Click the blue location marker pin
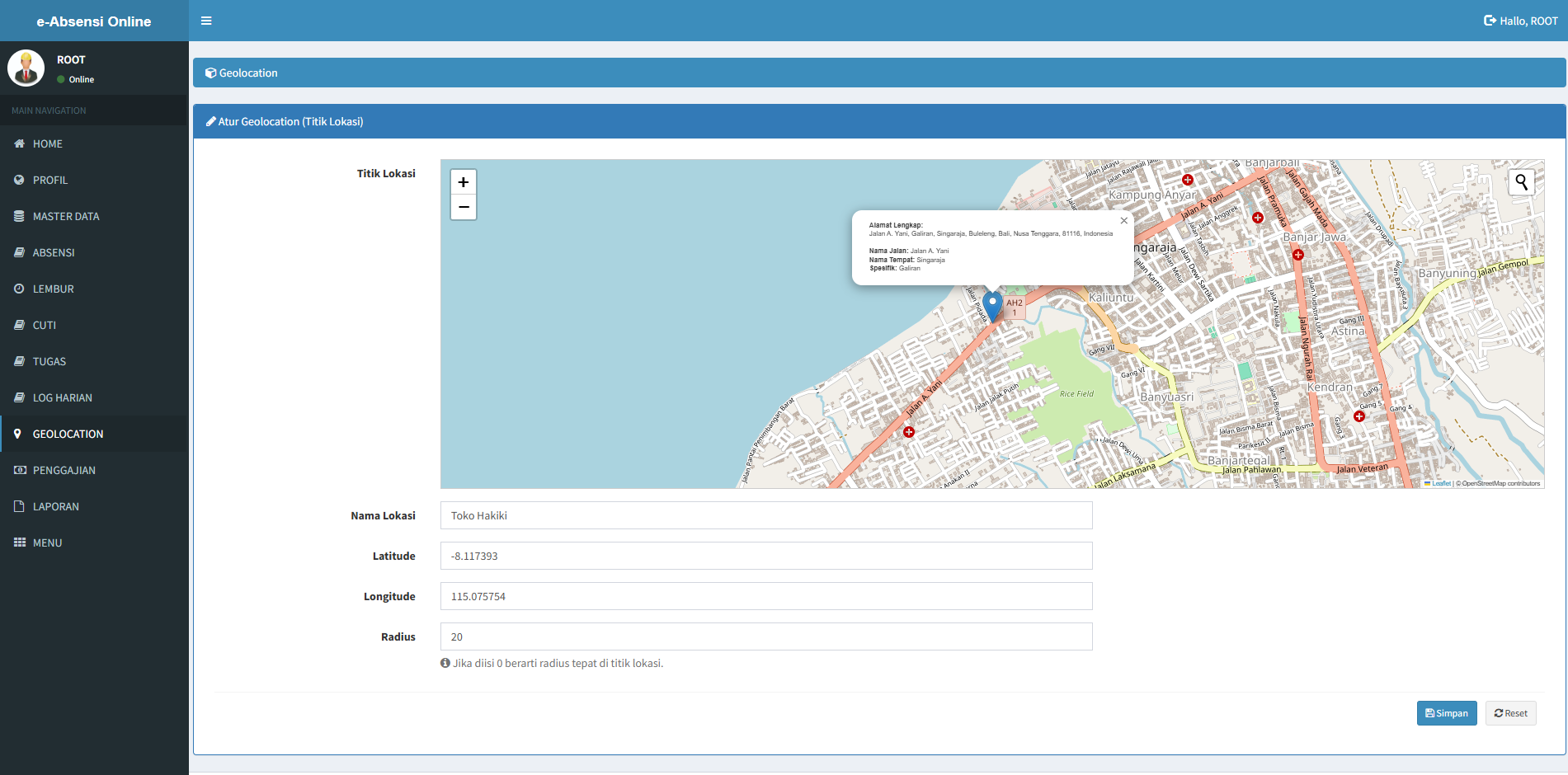Image resolution: width=1568 pixels, height=775 pixels. coord(993,305)
